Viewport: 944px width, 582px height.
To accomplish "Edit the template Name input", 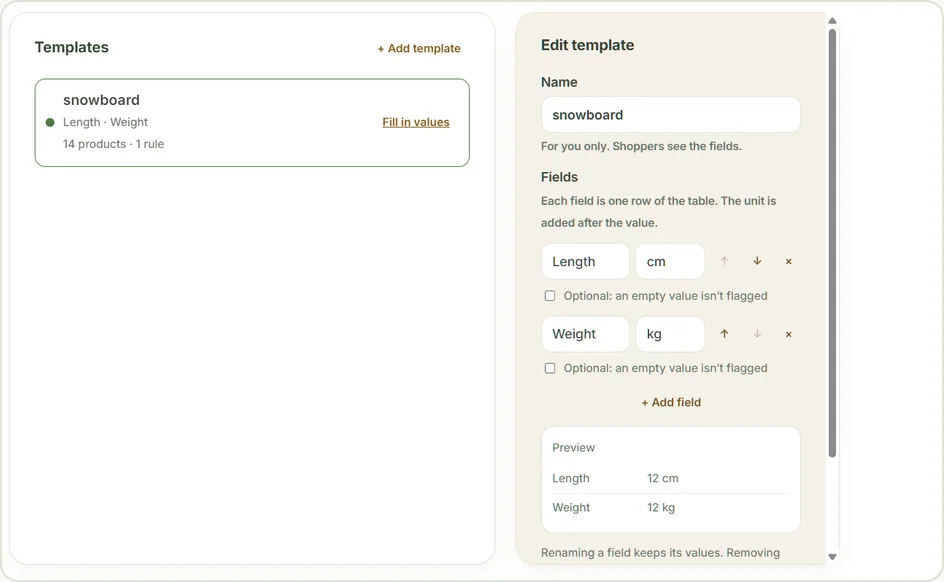I will tap(671, 115).
